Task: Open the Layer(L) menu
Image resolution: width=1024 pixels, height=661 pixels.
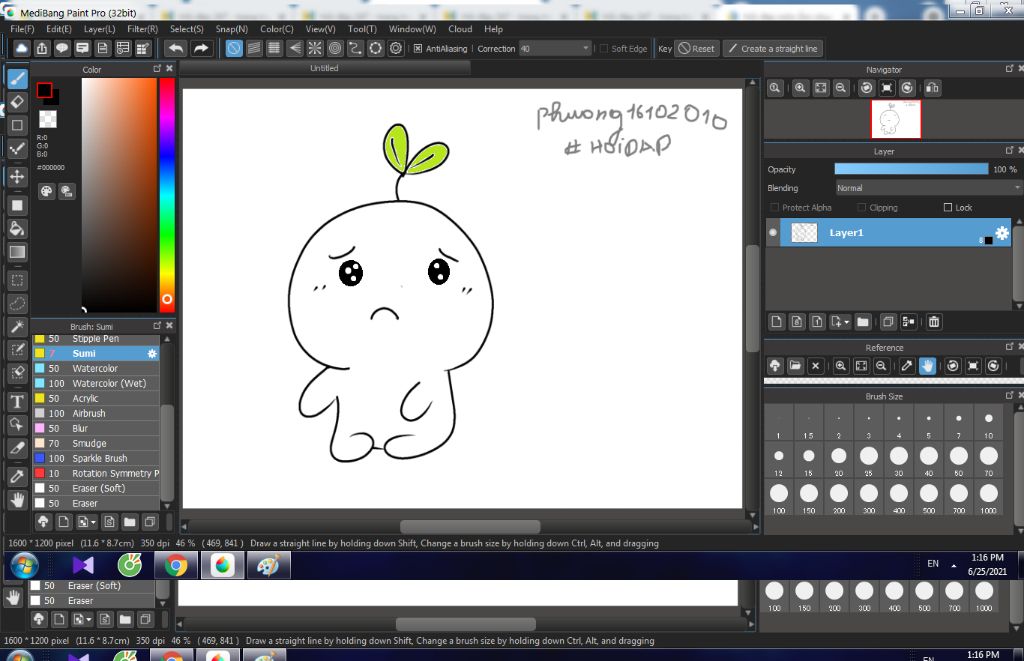Action: click(99, 29)
